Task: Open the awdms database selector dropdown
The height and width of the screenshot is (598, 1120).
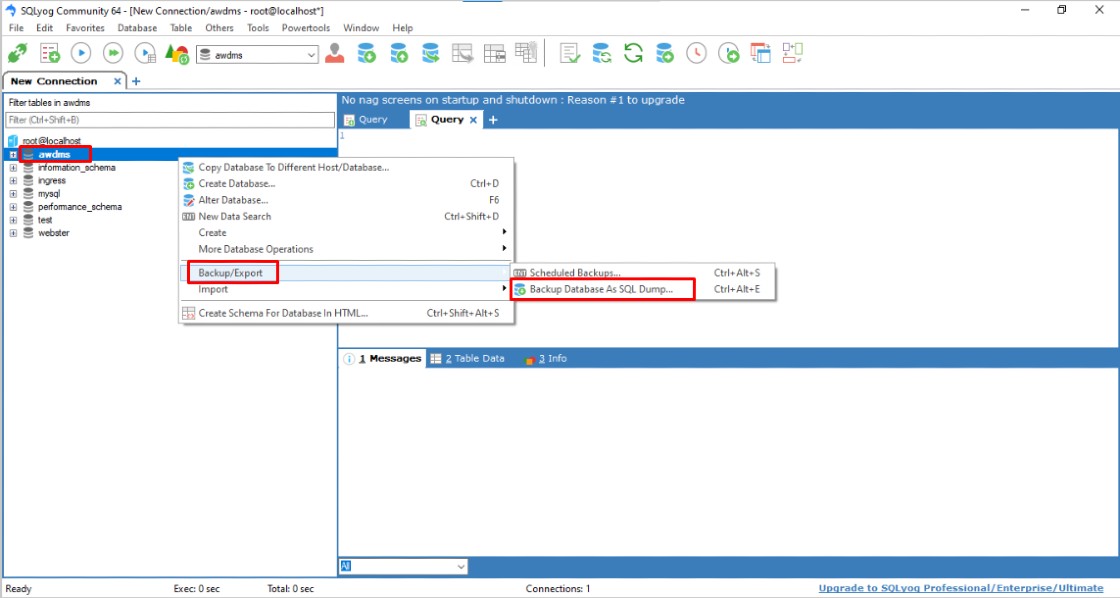Action: 311,55
